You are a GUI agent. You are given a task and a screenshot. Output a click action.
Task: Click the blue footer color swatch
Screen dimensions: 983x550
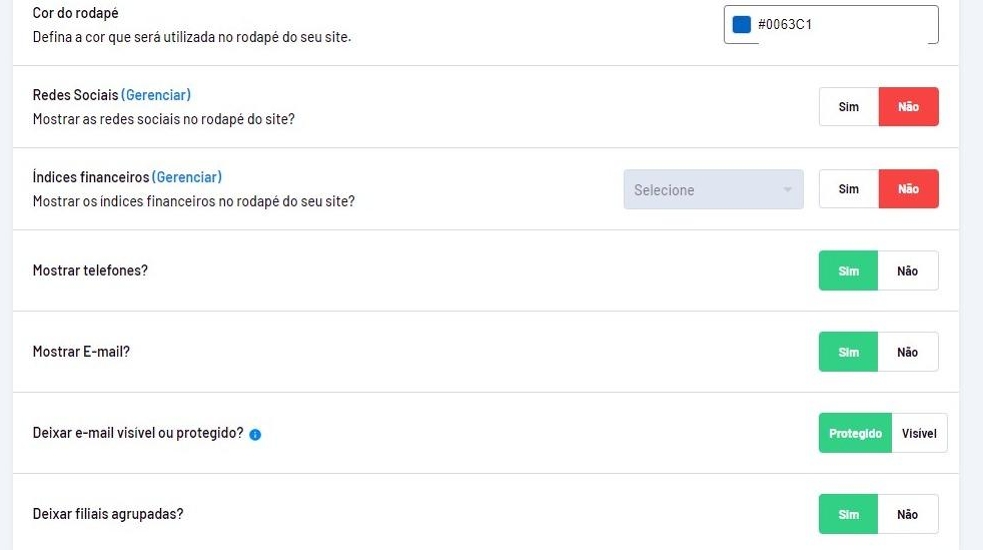click(741, 25)
